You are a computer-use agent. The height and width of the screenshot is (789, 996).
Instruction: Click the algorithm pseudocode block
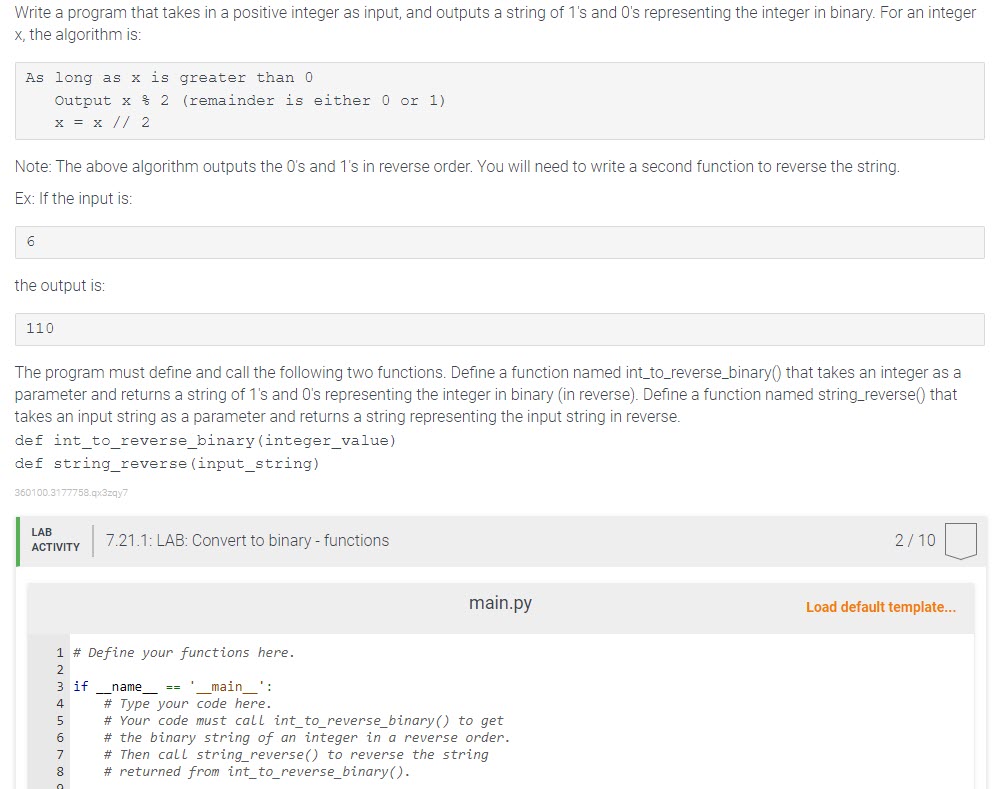coord(498,100)
